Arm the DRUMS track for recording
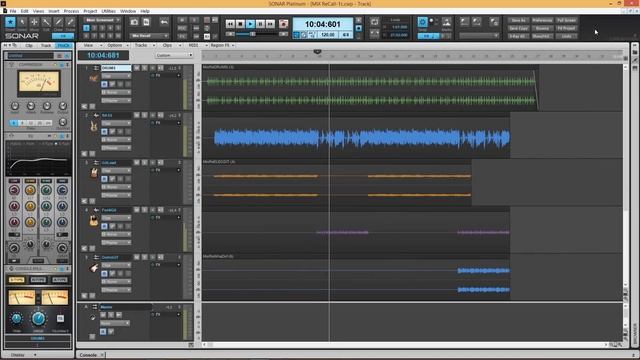 coord(152,68)
